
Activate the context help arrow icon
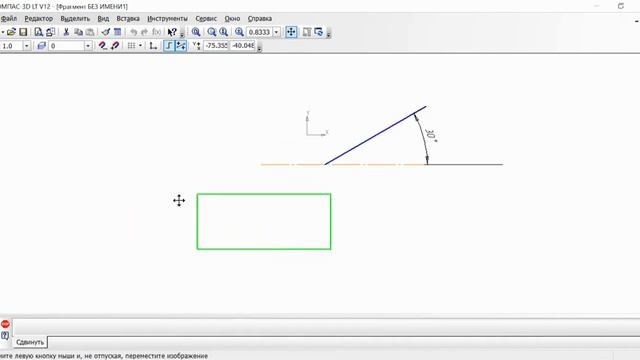[172, 32]
